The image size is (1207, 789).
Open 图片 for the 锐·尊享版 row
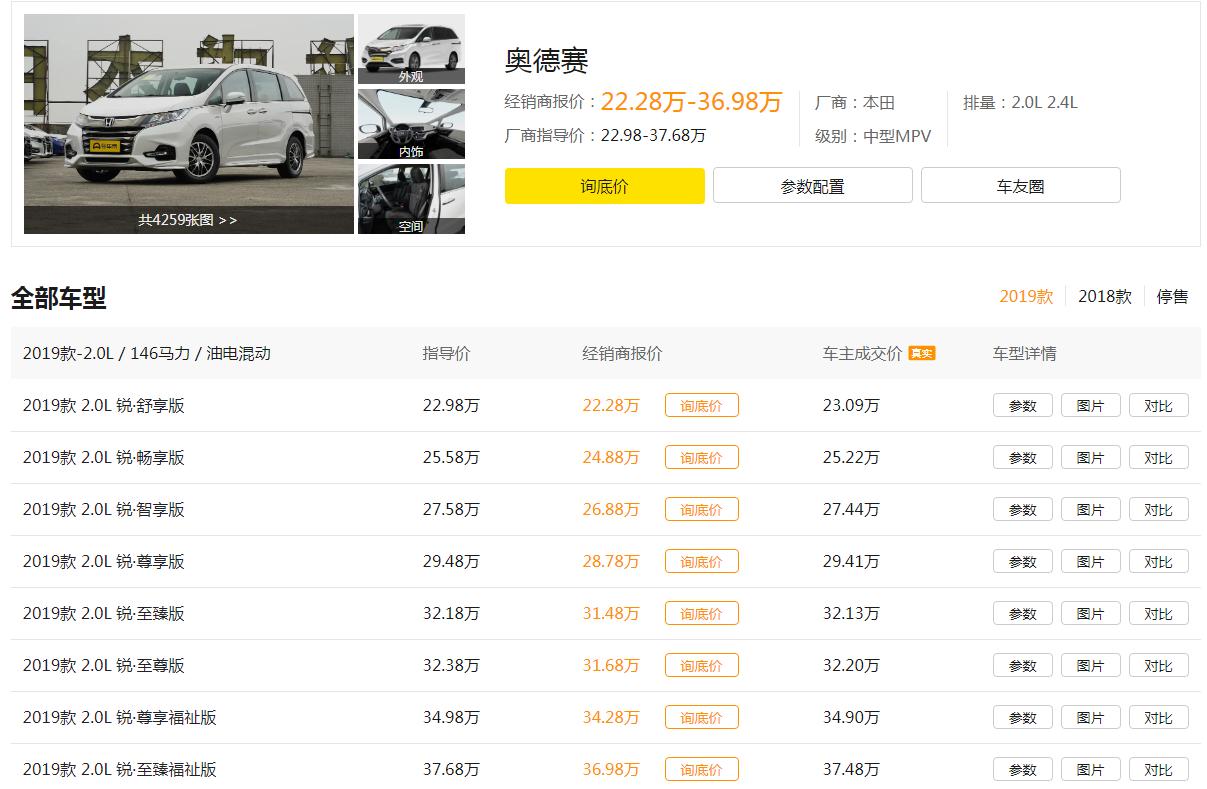coord(1090,561)
